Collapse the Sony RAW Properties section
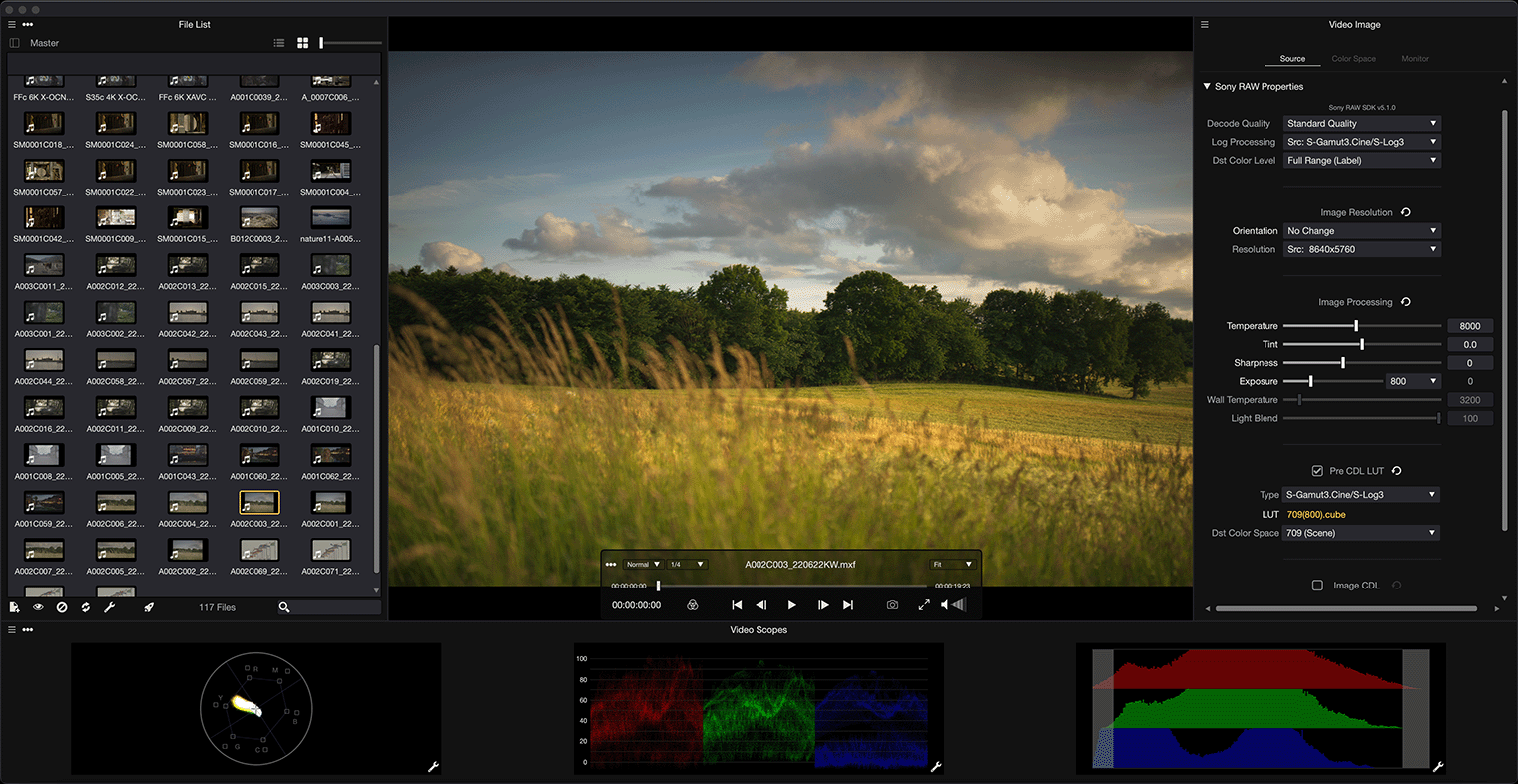 point(1207,87)
